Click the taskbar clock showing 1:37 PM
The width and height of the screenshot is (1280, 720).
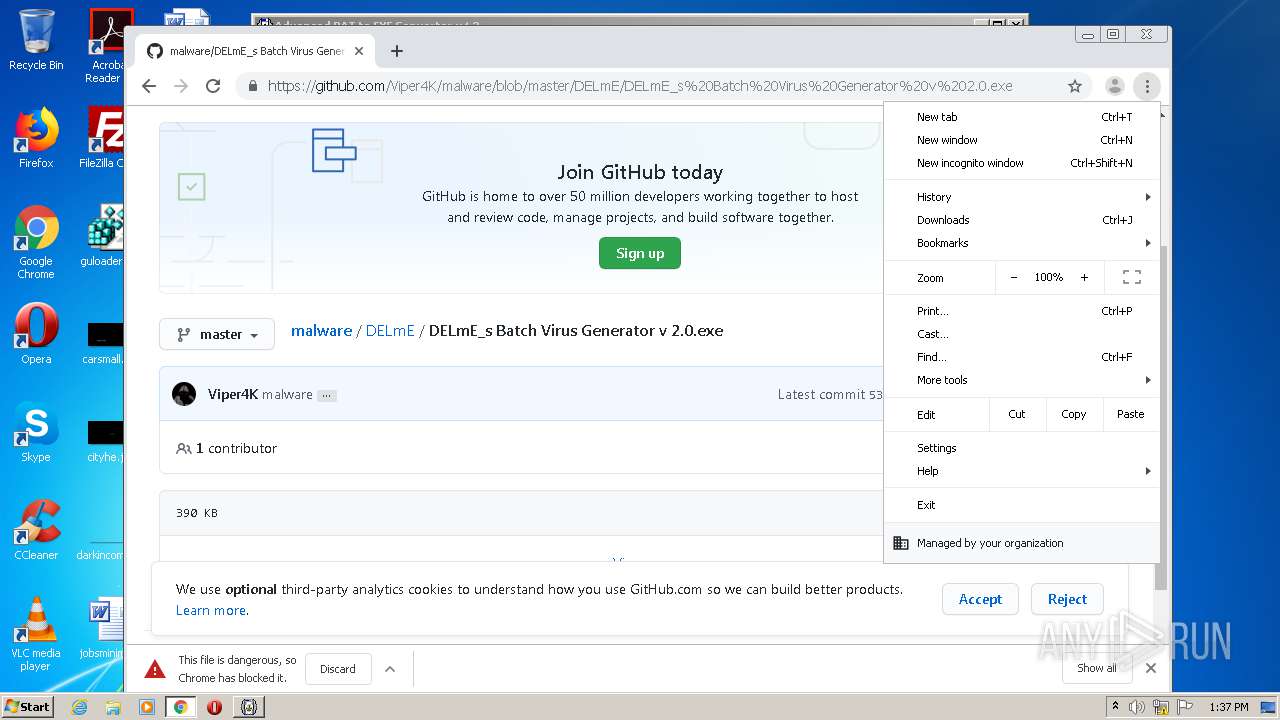(x=1228, y=707)
